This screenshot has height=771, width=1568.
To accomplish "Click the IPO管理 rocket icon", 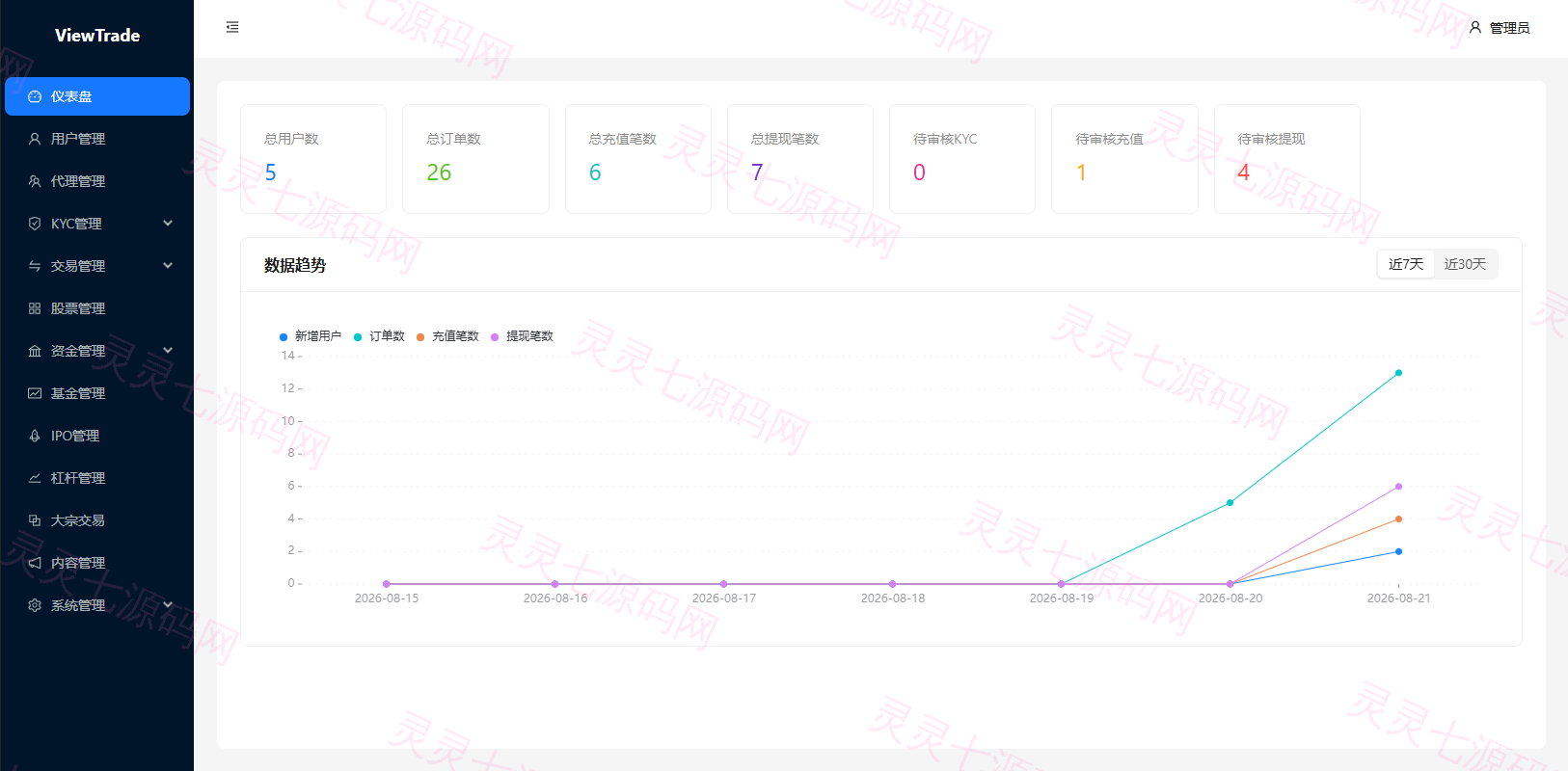I will tap(35, 436).
